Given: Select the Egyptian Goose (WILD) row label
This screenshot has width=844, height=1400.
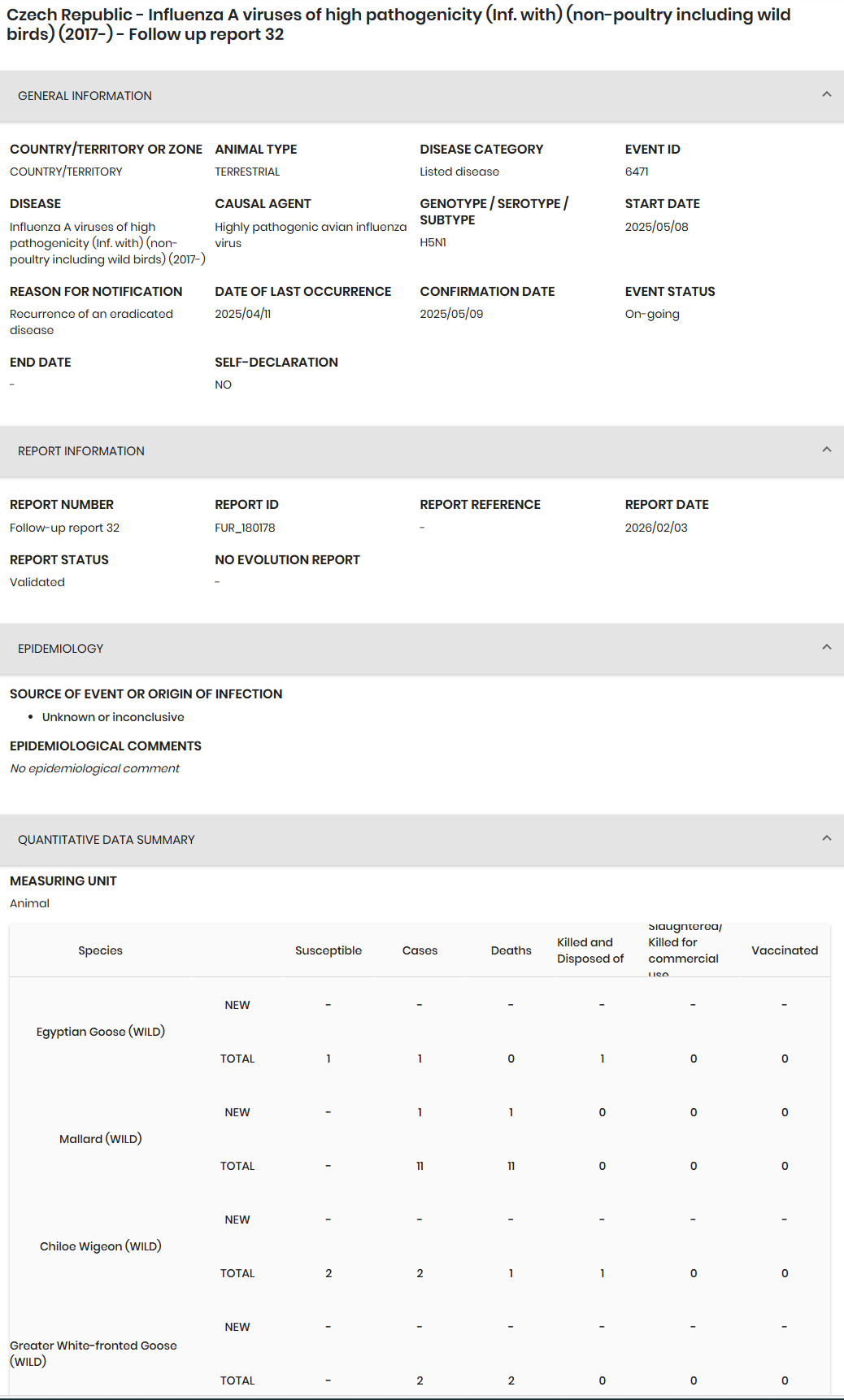Looking at the screenshot, I should click(x=101, y=1032).
